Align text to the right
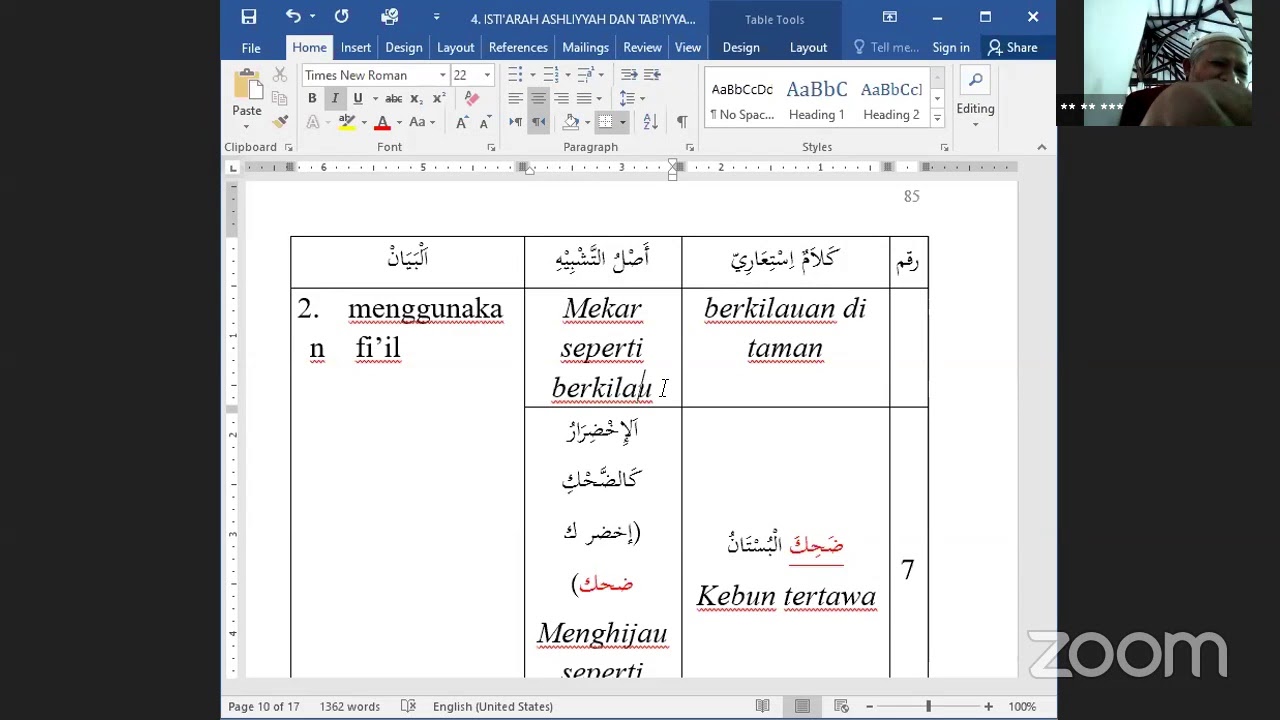The height and width of the screenshot is (720, 1280). [x=561, y=98]
